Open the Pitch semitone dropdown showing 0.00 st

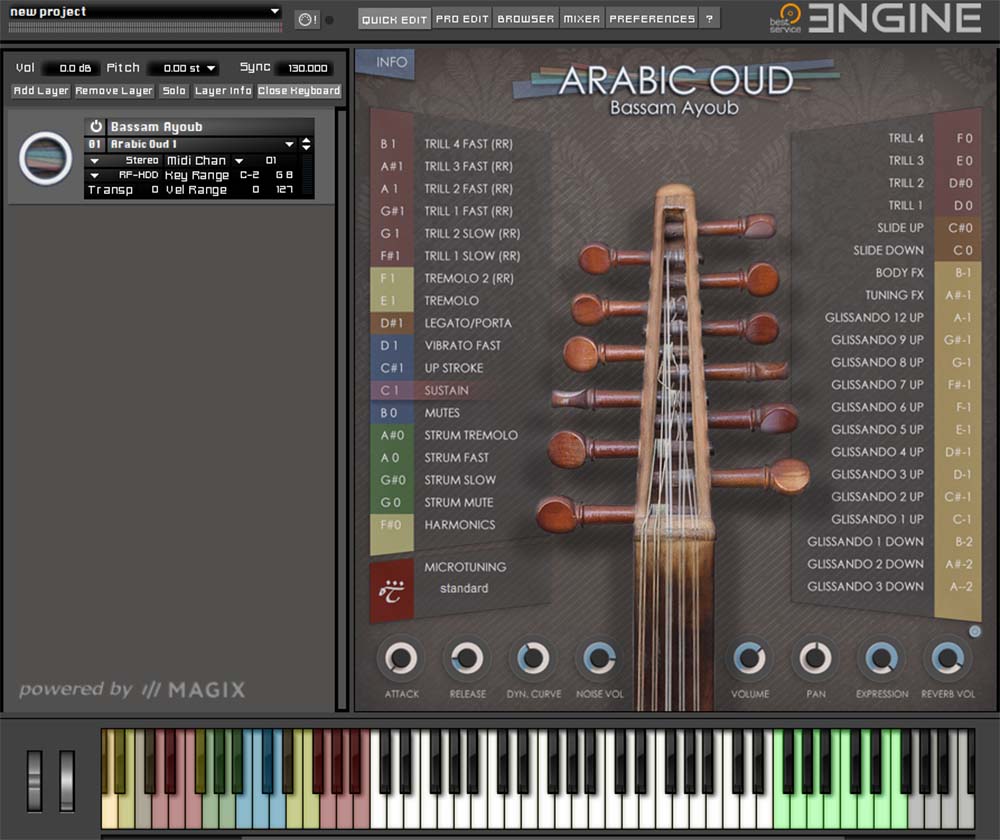pyautogui.click(x=184, y=67)
